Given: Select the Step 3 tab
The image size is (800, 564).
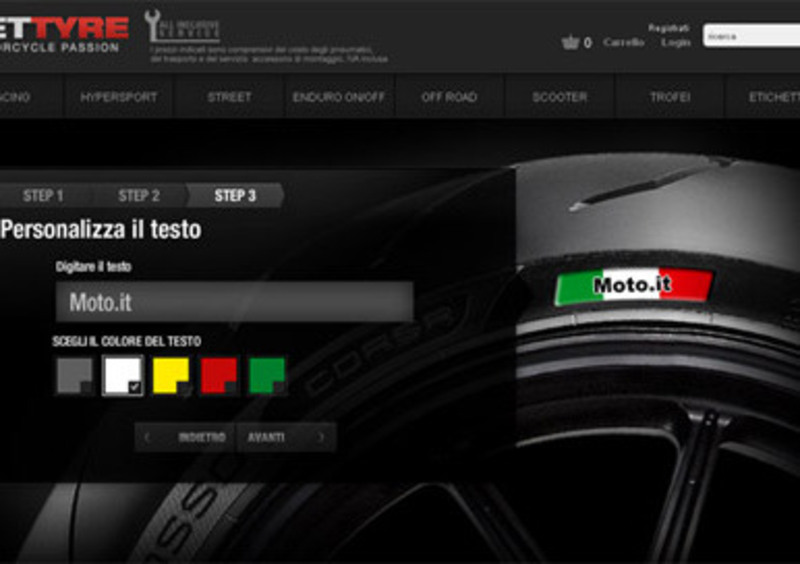Looking at the screenshot, I should [x=235, y=195].
